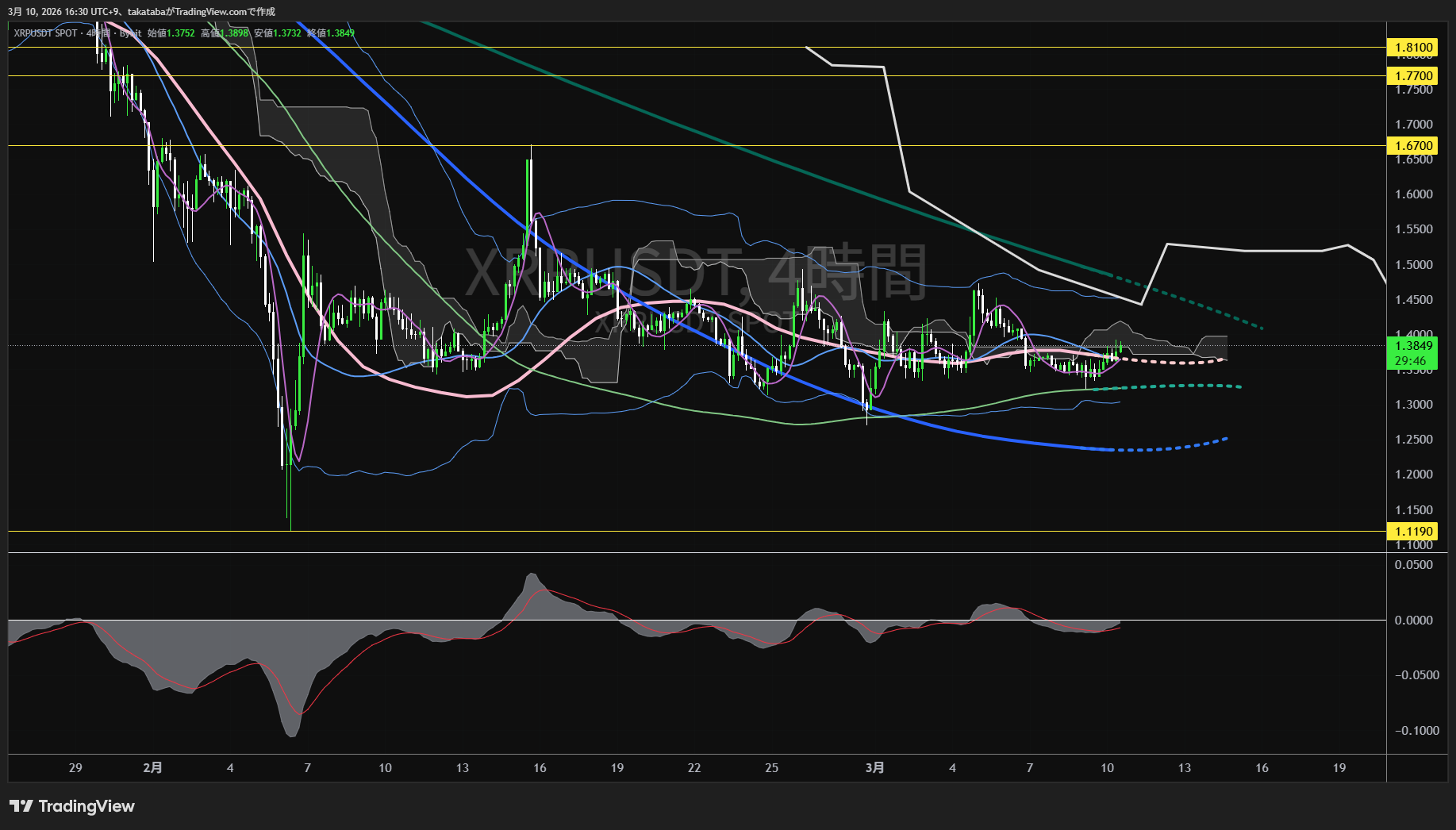Click the 1.8100 yellow price label
The image size is (1456, 830).
tap(1413, 48)
